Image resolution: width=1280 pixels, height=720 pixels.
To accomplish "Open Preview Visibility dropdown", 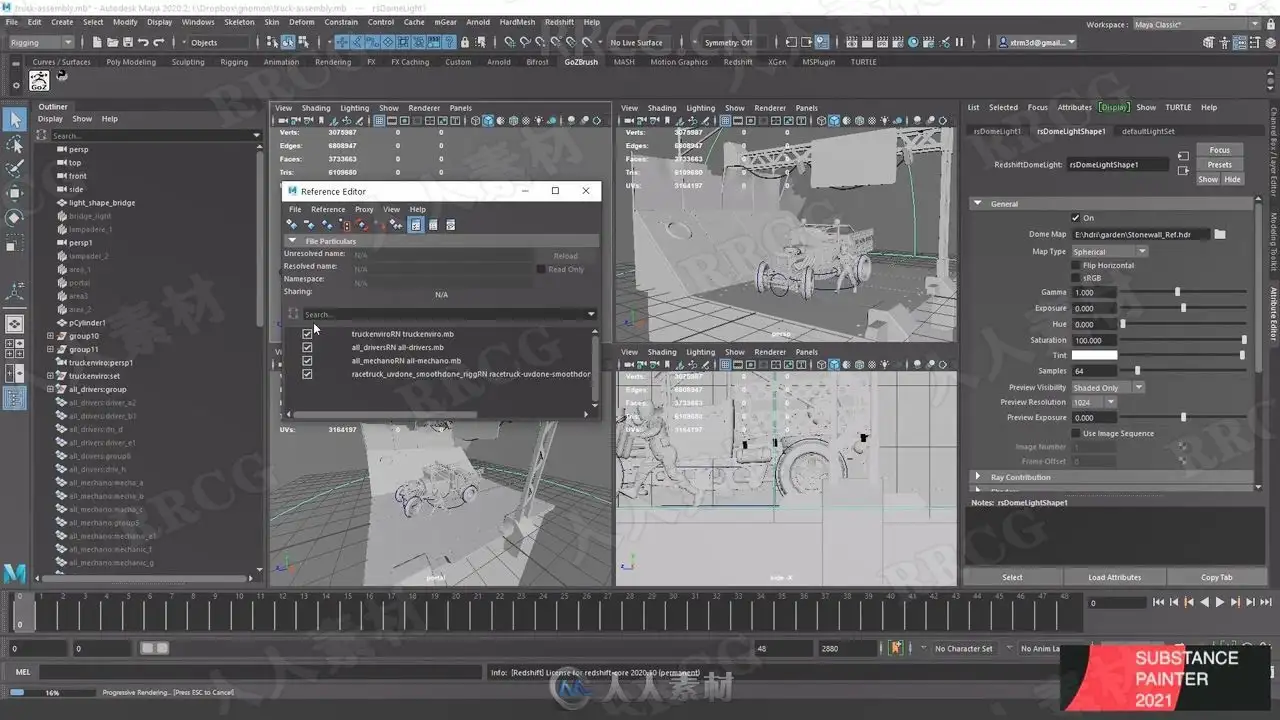I will pyautogui.click(x=1107, y=387).
